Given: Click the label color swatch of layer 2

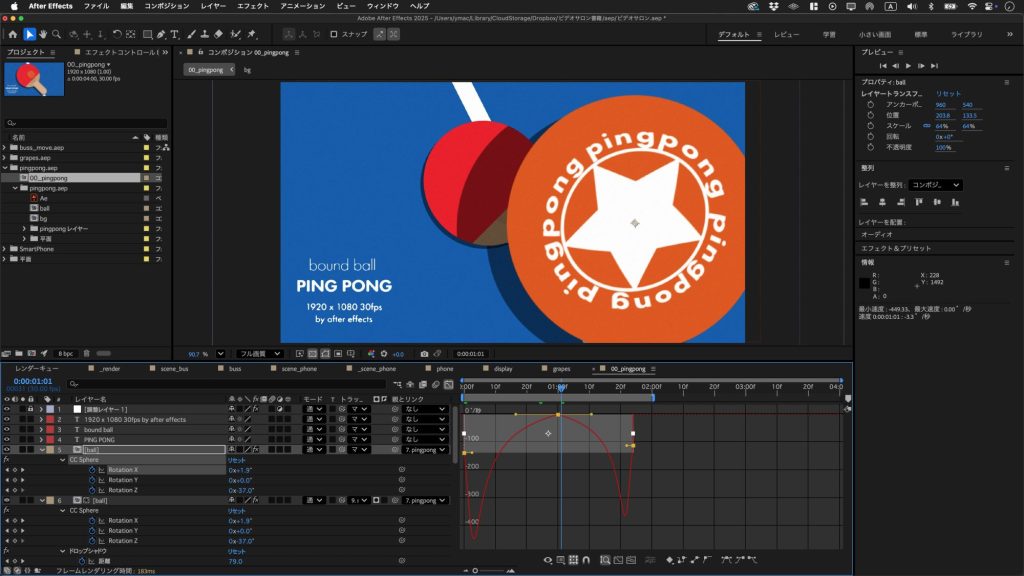Looking at the screenshot, I should click(50, 420).
